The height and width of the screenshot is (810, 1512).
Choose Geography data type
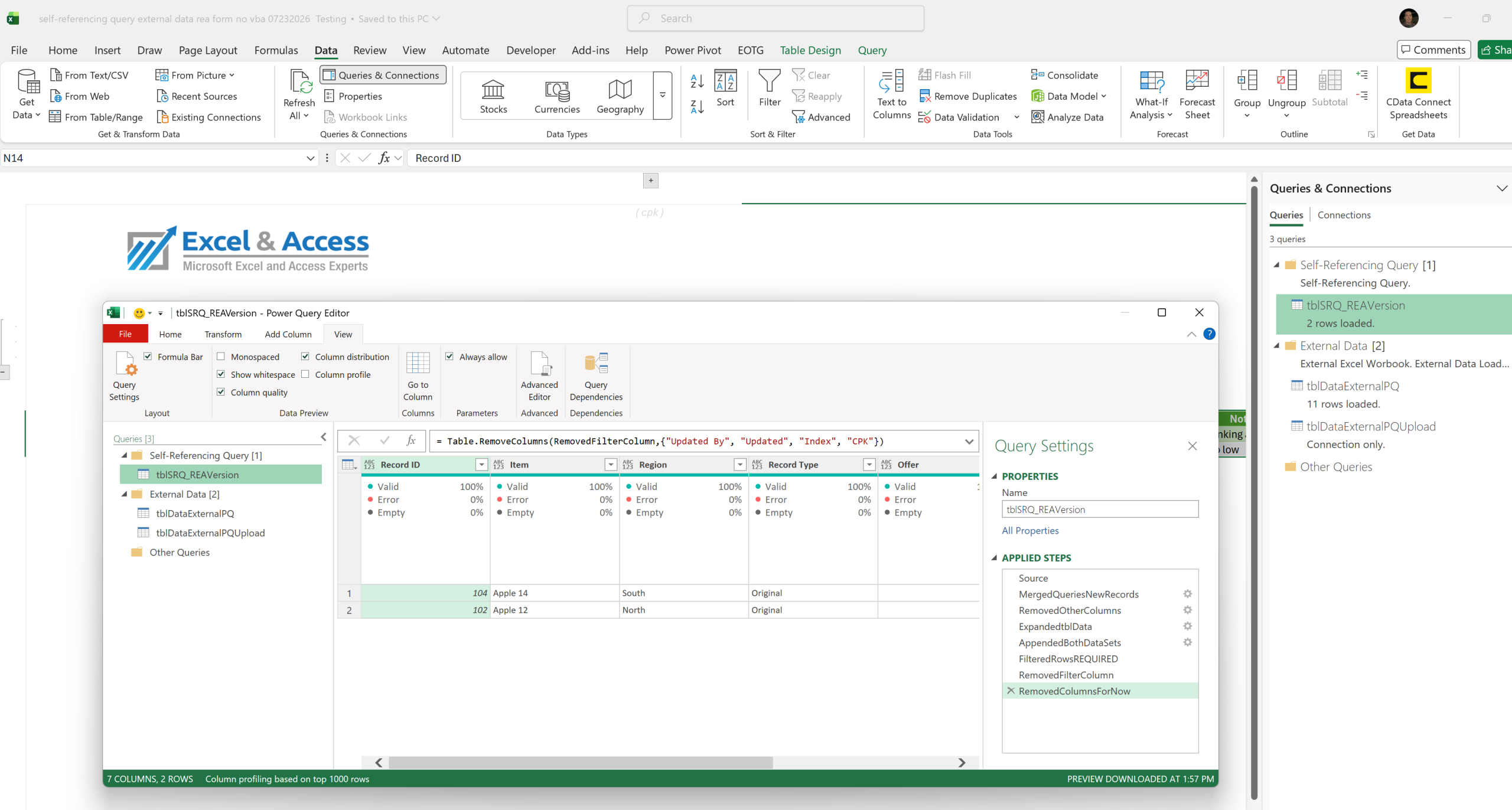pos(620,96)
